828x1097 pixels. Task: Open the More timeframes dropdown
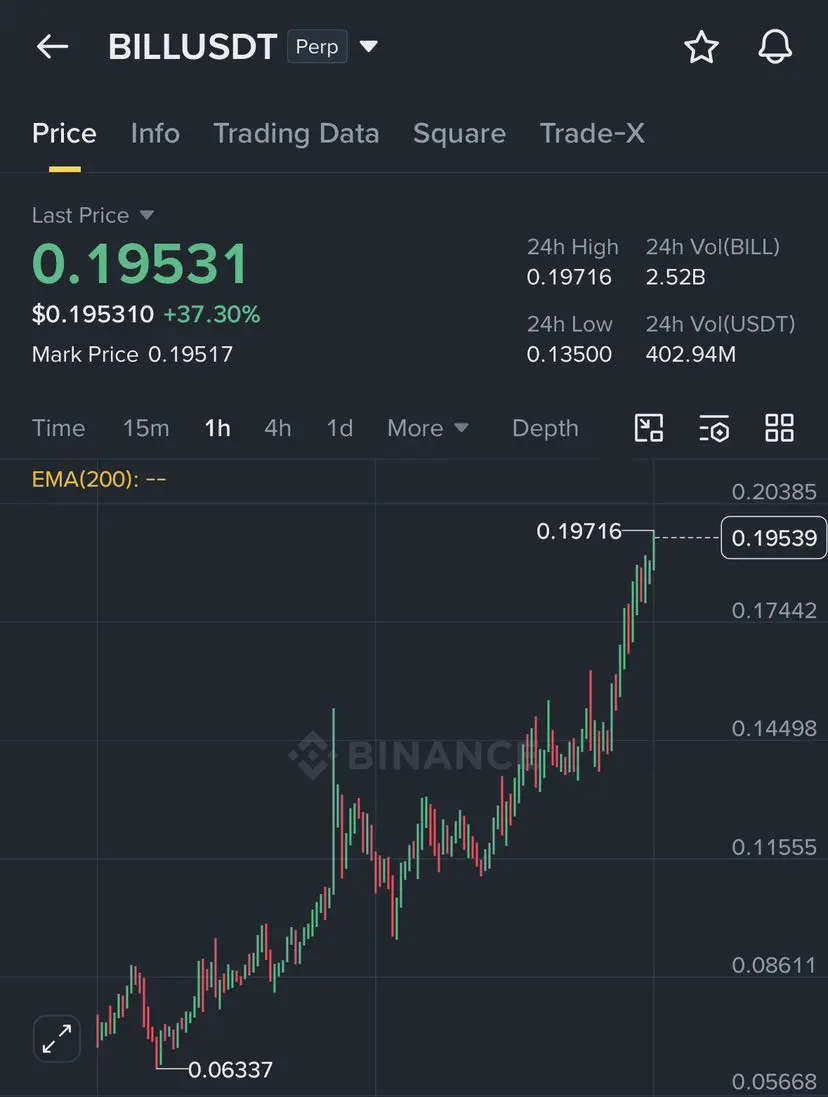[427, 428]
